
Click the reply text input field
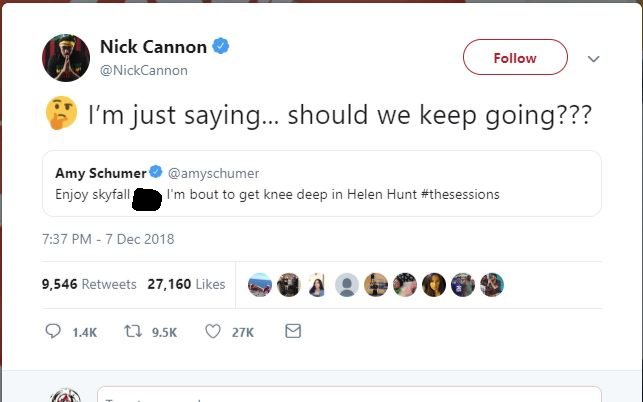[348, 395]
